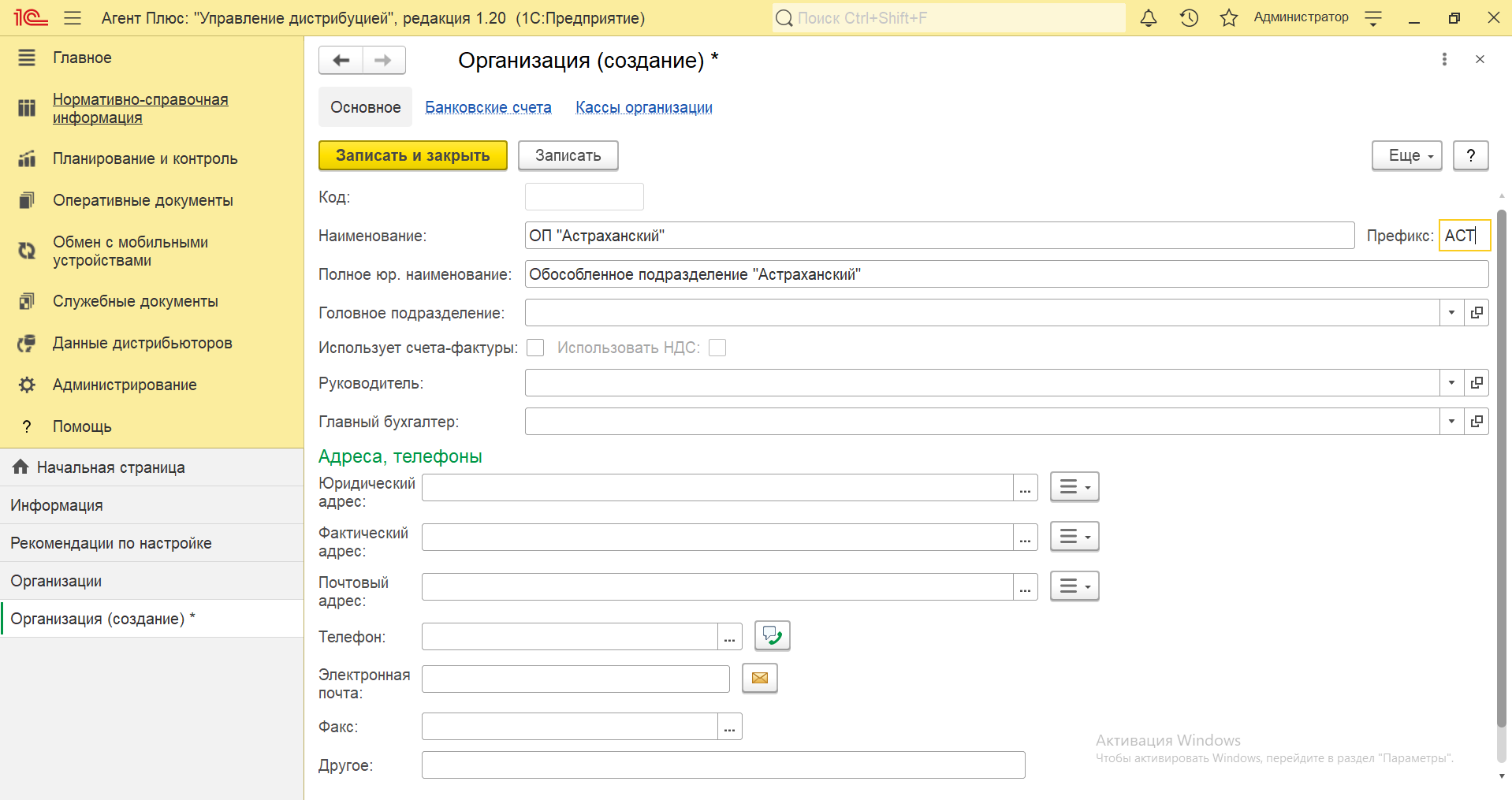Click the phone call icon next to Телефон
Viewport: 1512px width, 800px height.
[x=773, y=635]
